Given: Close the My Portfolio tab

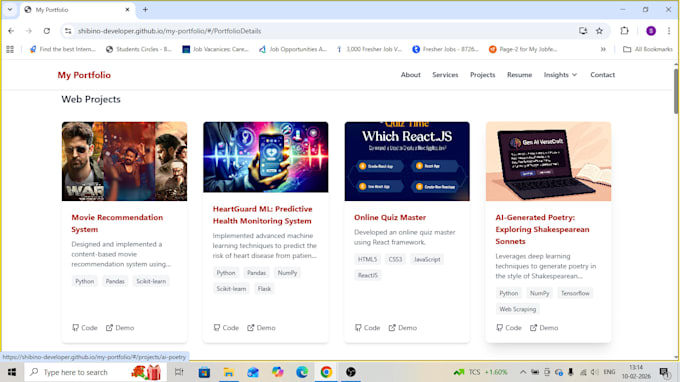Looking at the screenshot, I should (x=127, y=10).
